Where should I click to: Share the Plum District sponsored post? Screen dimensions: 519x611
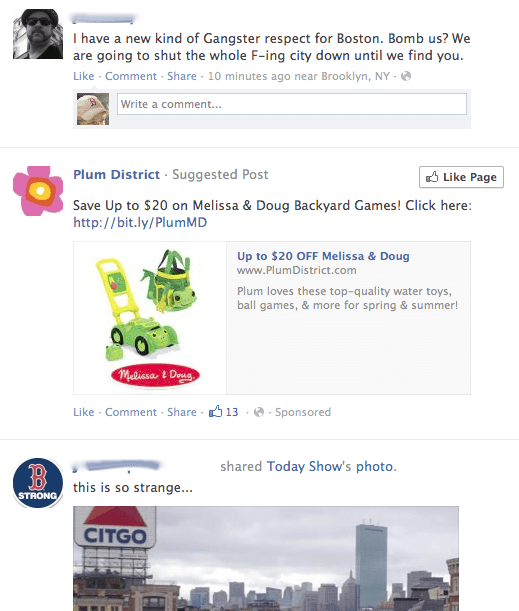tap(182, 412)
